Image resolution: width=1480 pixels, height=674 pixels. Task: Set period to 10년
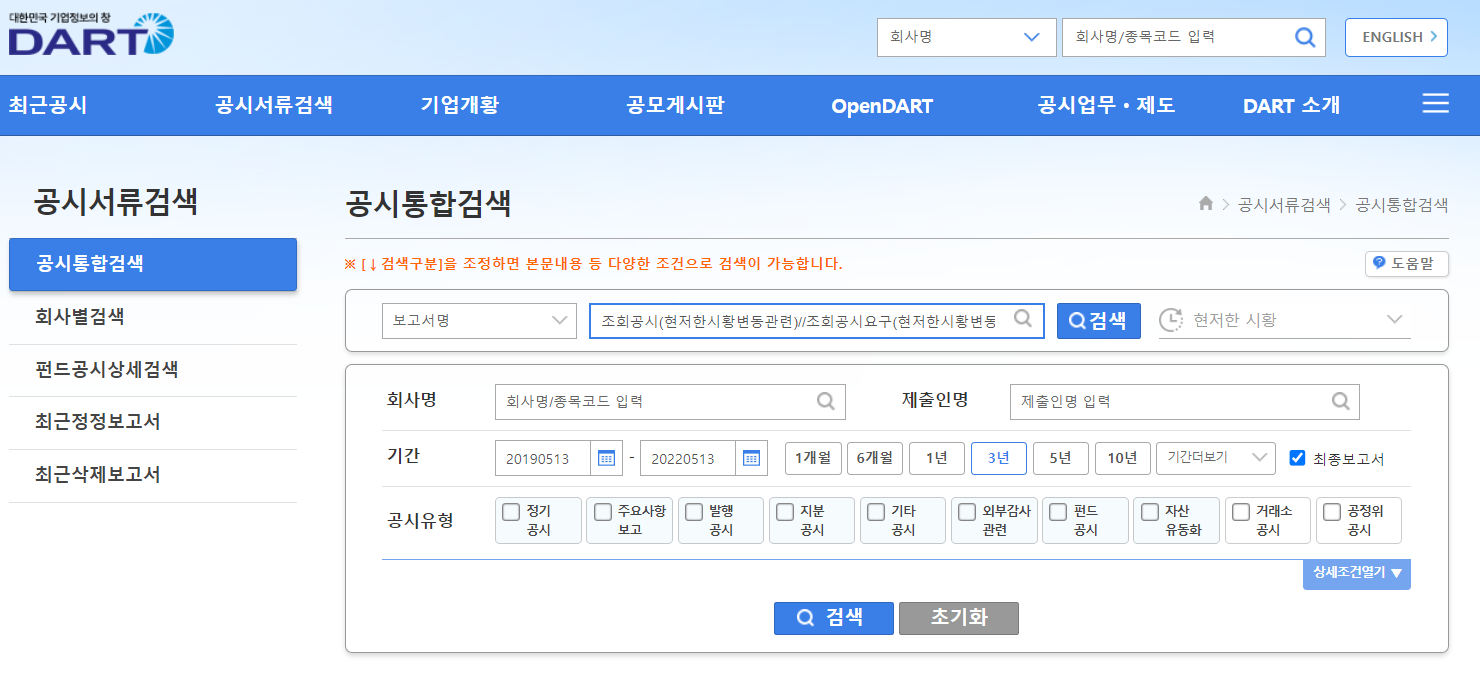pyautogui.click(x=1123, y=458)
